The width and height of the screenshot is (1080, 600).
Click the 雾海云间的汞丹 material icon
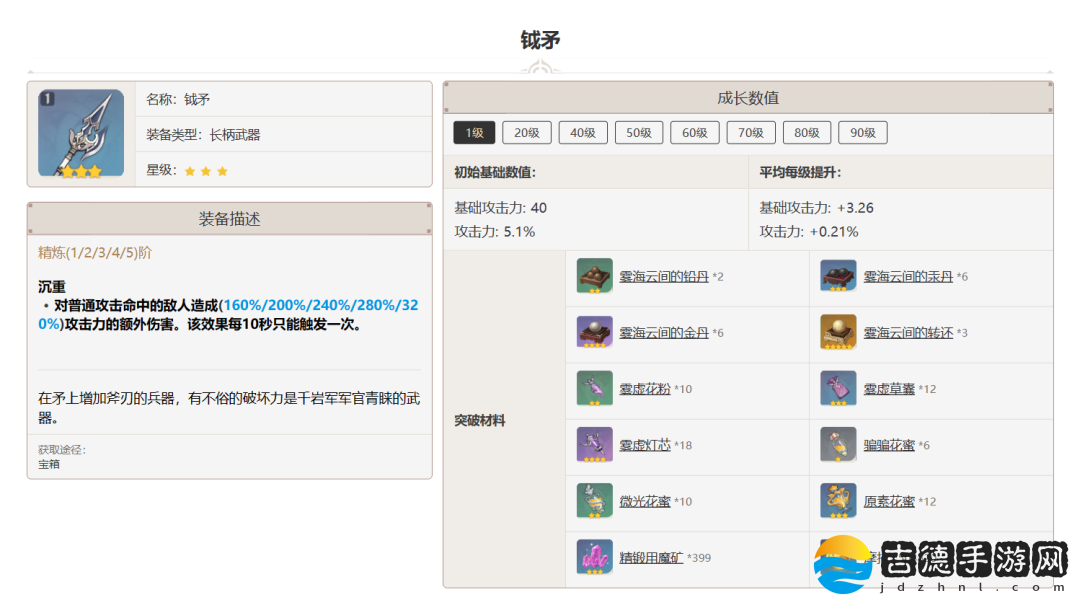tap(838, 276)
